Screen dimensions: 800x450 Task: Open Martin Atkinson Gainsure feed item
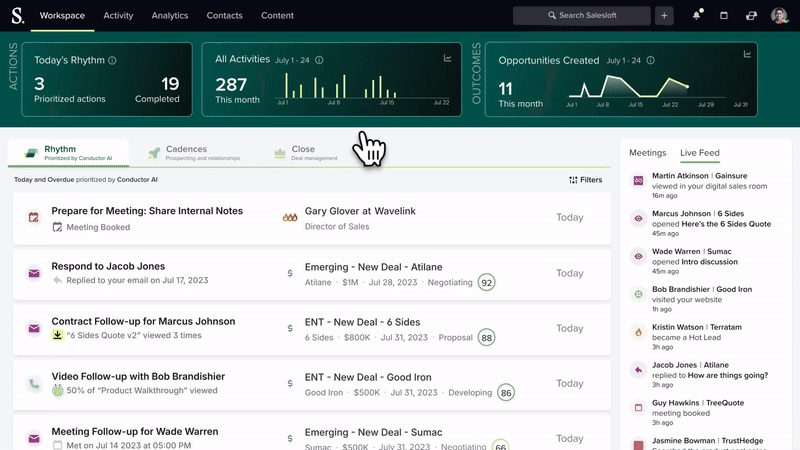(710, 185)
